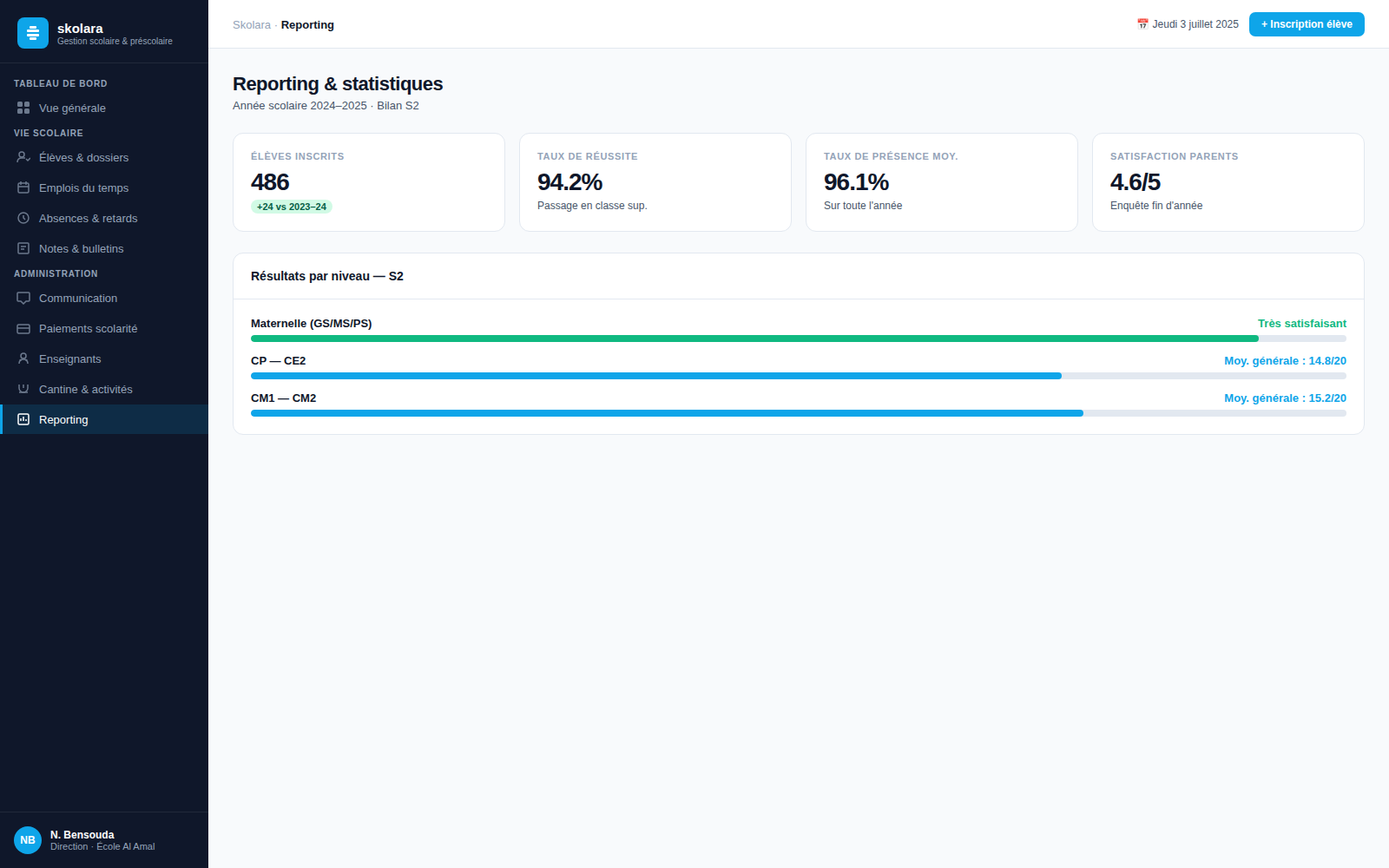The width and height of the screenshot is (1389, 868).
Task: Click the Élèves inscrits stat card
Action: [x=369, y=182]
